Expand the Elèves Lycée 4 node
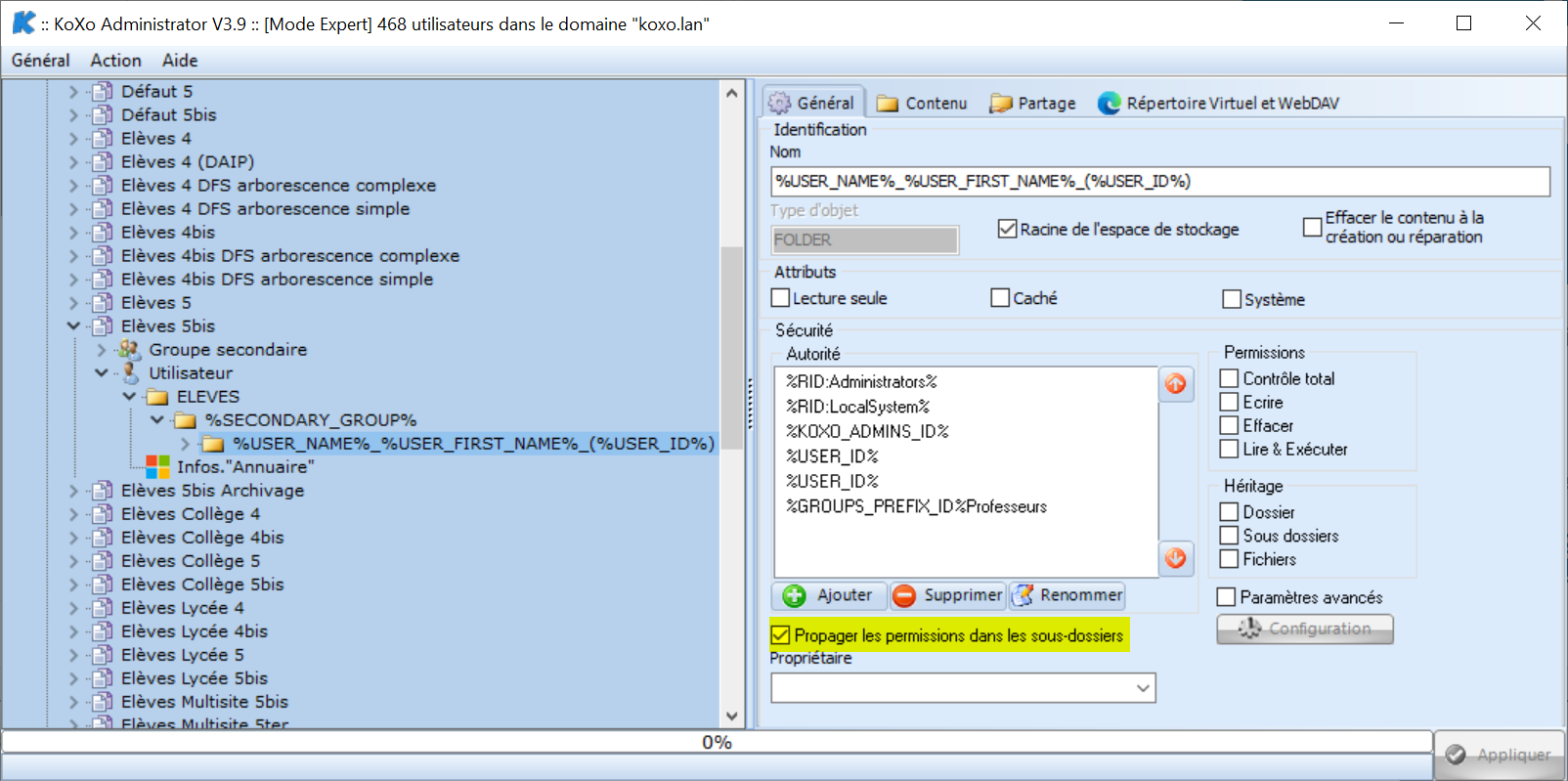The image size is (1568, 781). coord(73,608)
